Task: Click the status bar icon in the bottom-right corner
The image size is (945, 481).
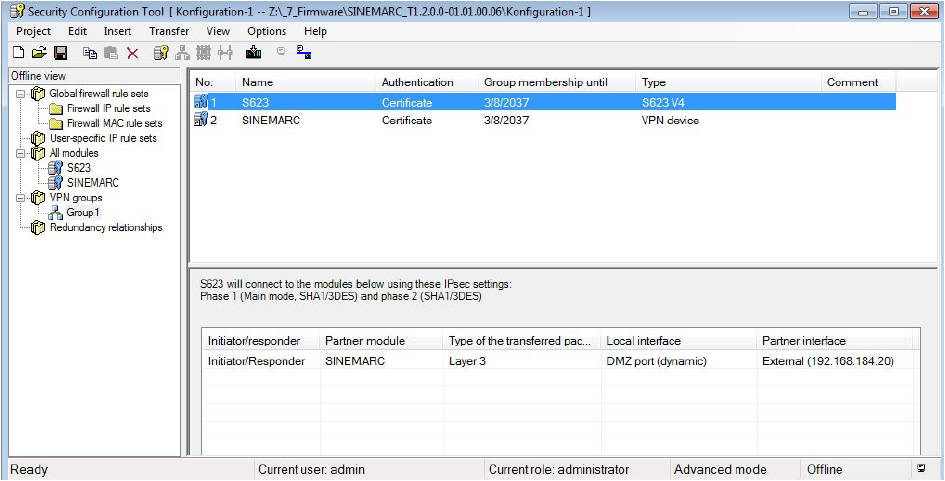Action: tap(920, 468)
